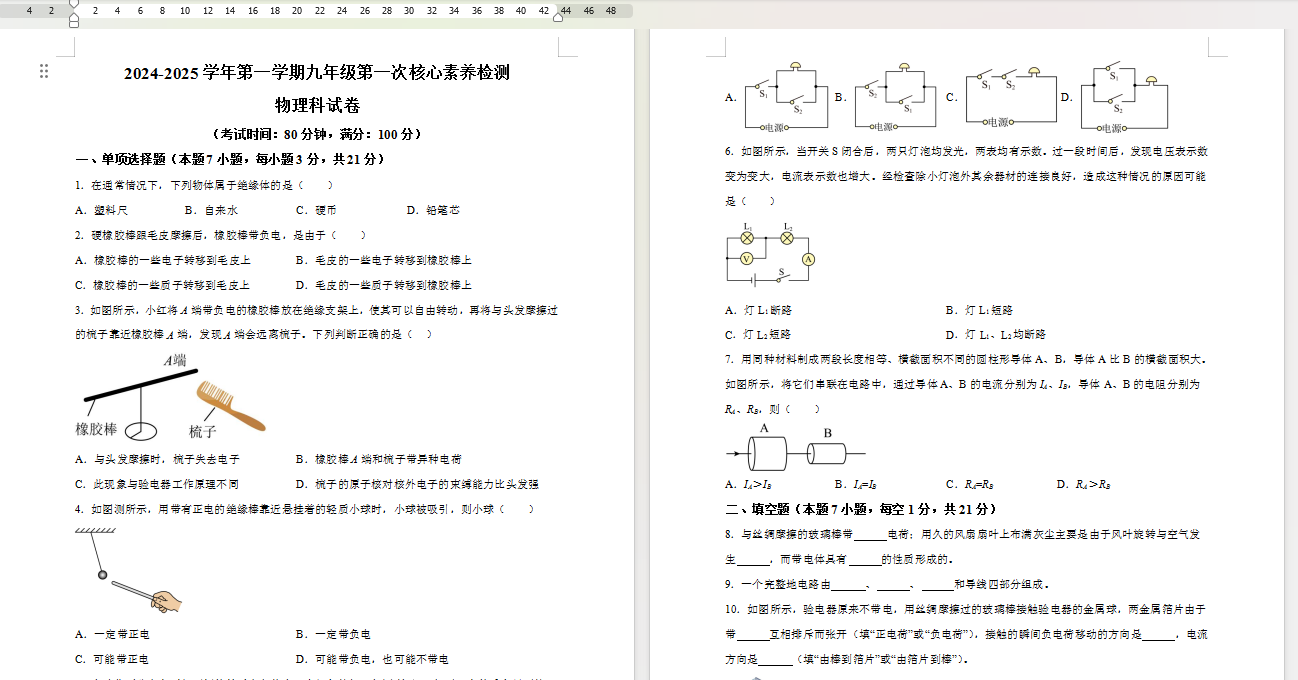The width and height of the screenshot is (1298, 680).
Task: Click option "A. IA>IB"
Action: (748, 484)
